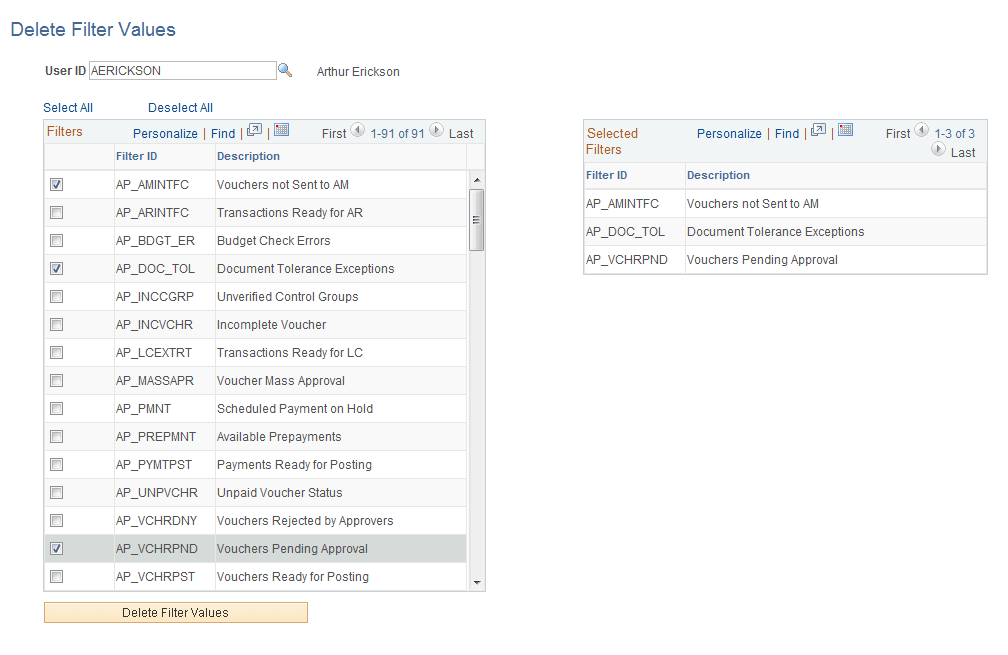Click inside the User ID input field
Screen dimensions: 1008x655
click(180, 70)
